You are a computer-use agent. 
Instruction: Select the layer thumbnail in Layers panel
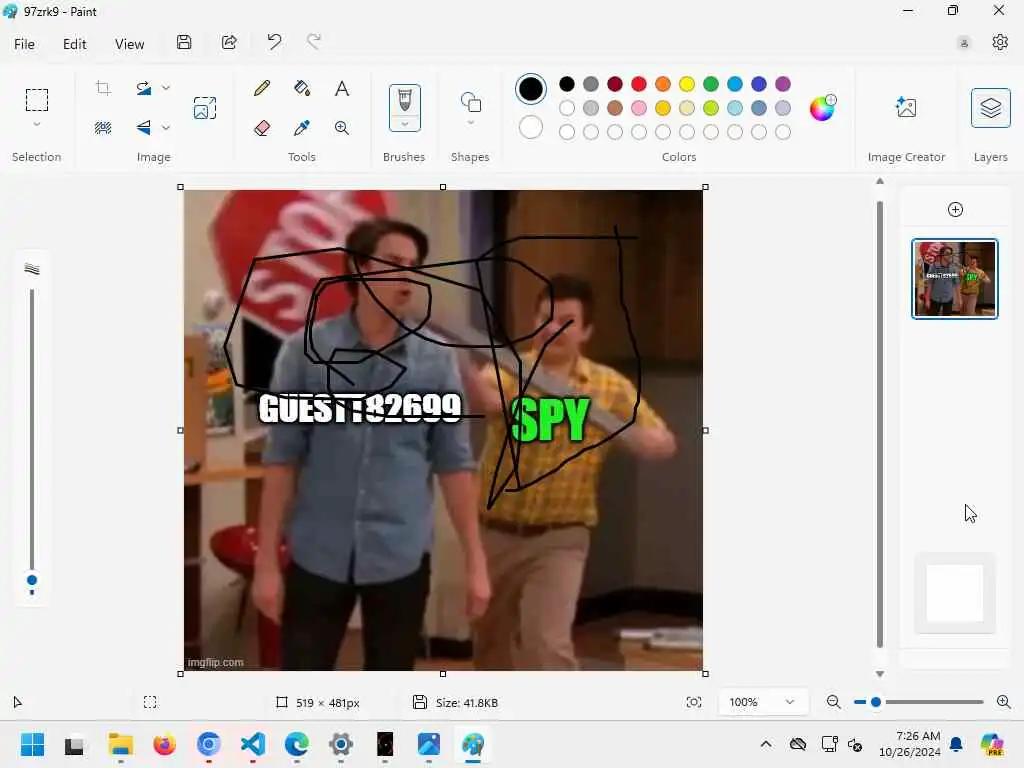(955, 279)
